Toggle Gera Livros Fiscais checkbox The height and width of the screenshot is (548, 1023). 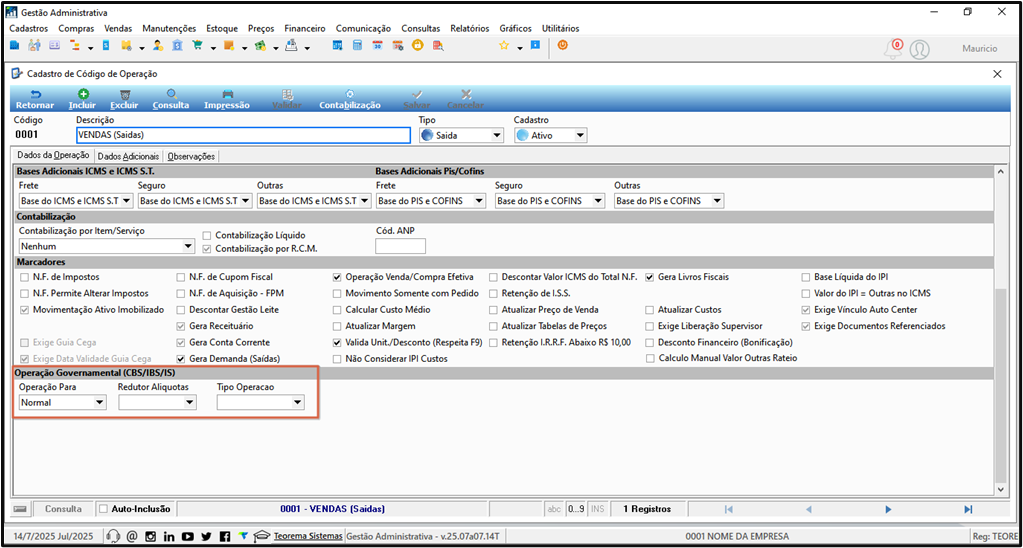(x=650, y=277)
